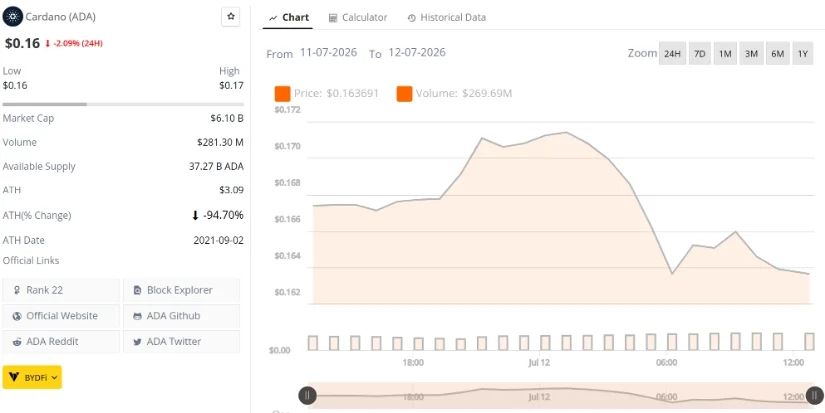The width and height of the screenshot is (825, 413).
Task: Set chart zoom to 6M
Action: (777, 54)
